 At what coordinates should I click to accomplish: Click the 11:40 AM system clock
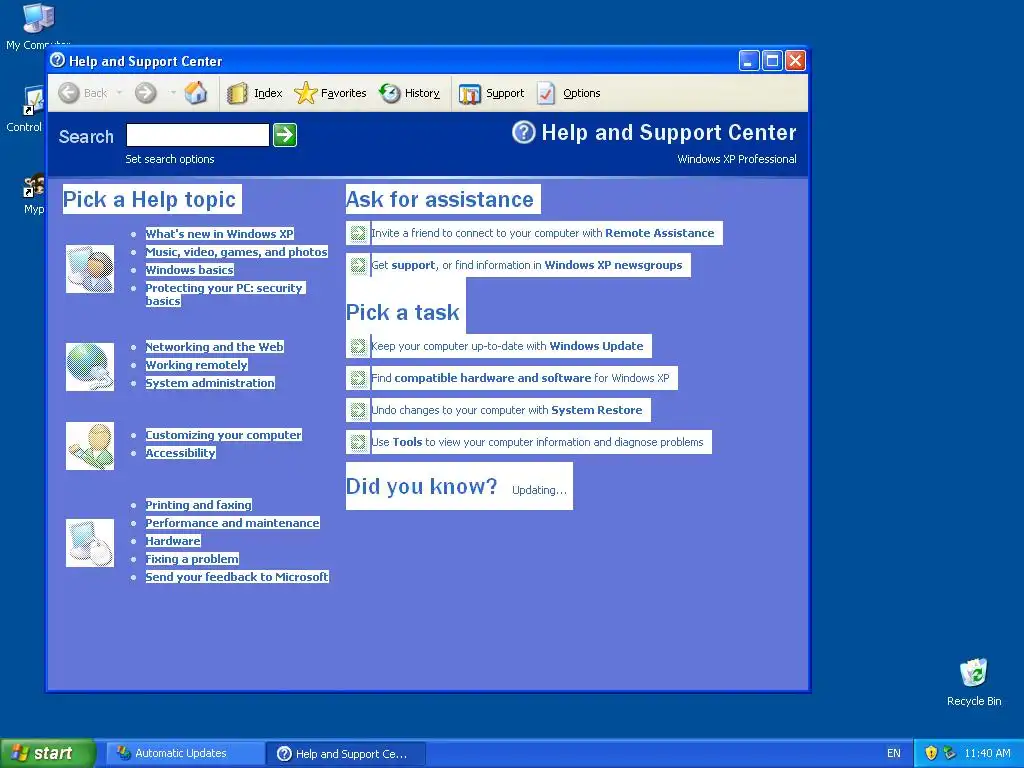coord(987,753)
